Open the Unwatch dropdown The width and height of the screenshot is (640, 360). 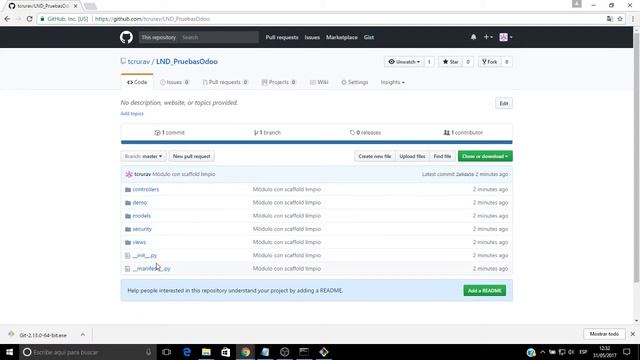pyautogui.click(x=404, y=62)
